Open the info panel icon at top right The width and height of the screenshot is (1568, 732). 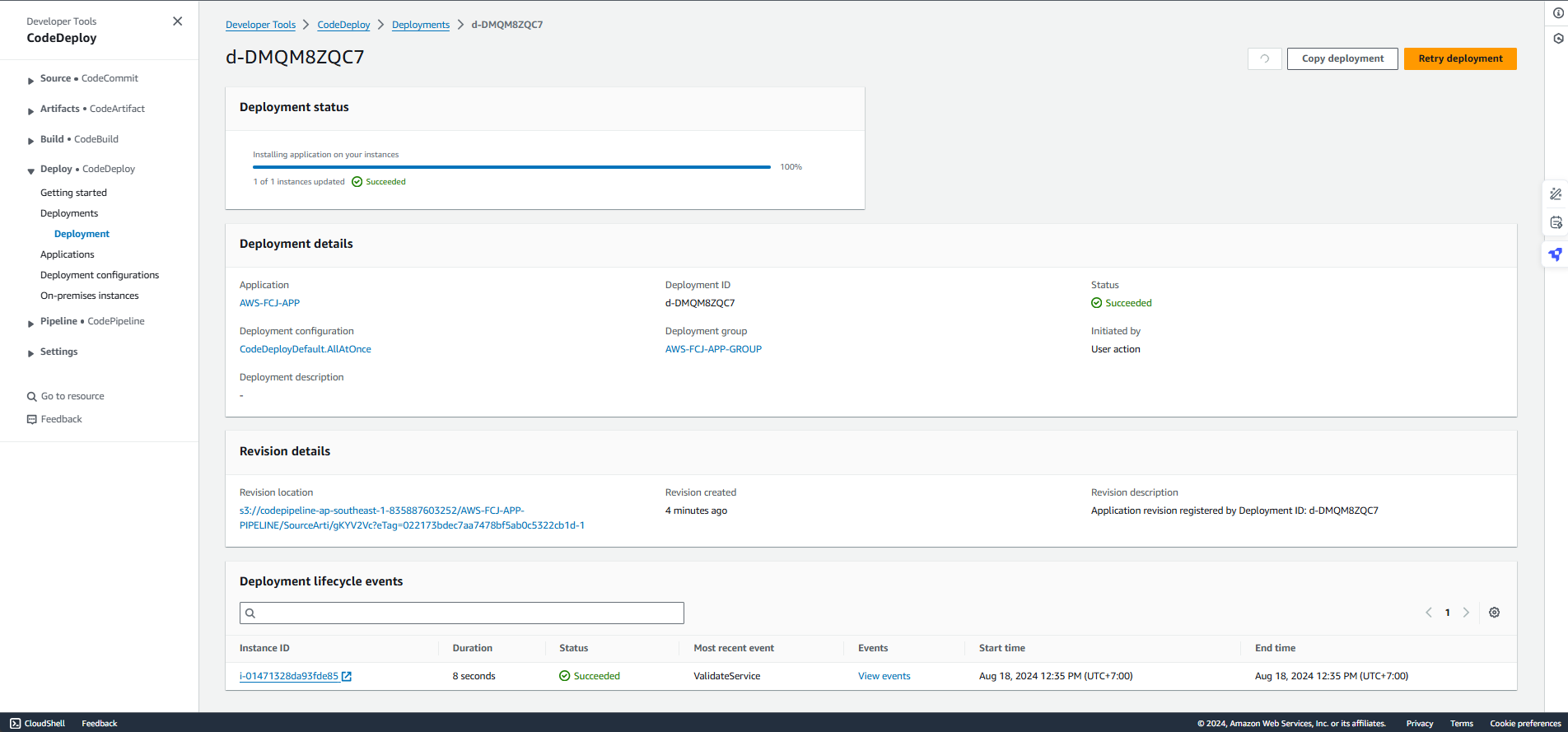(x=1558, y=13)
